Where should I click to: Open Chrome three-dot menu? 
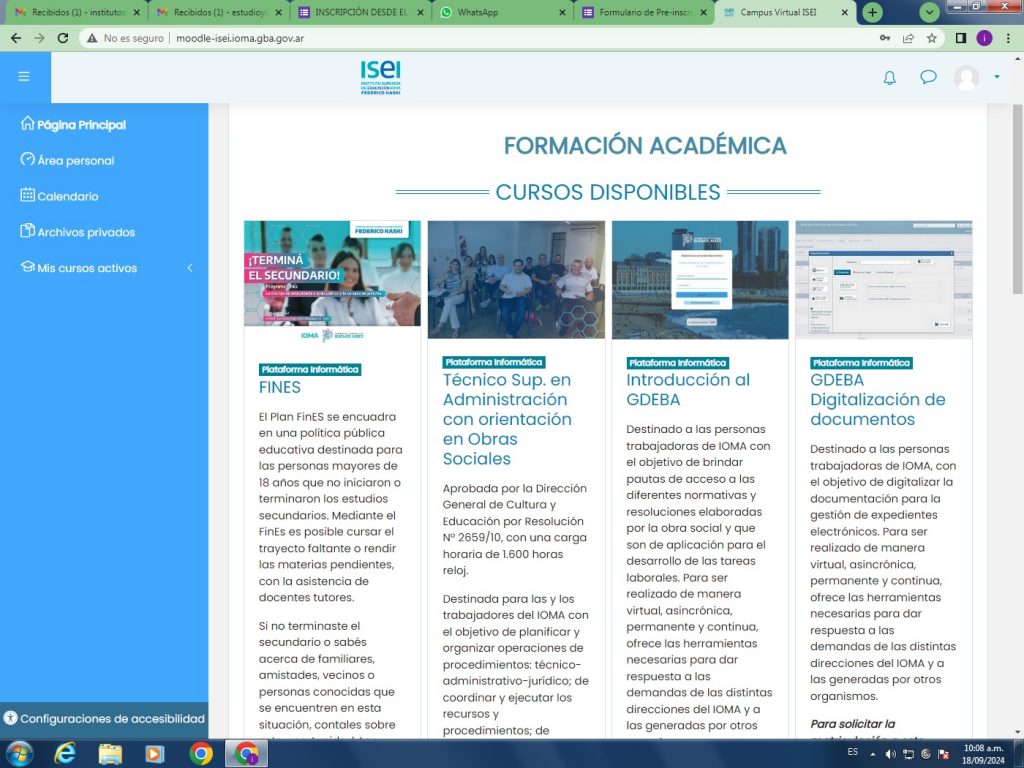tap(1008, 38)
